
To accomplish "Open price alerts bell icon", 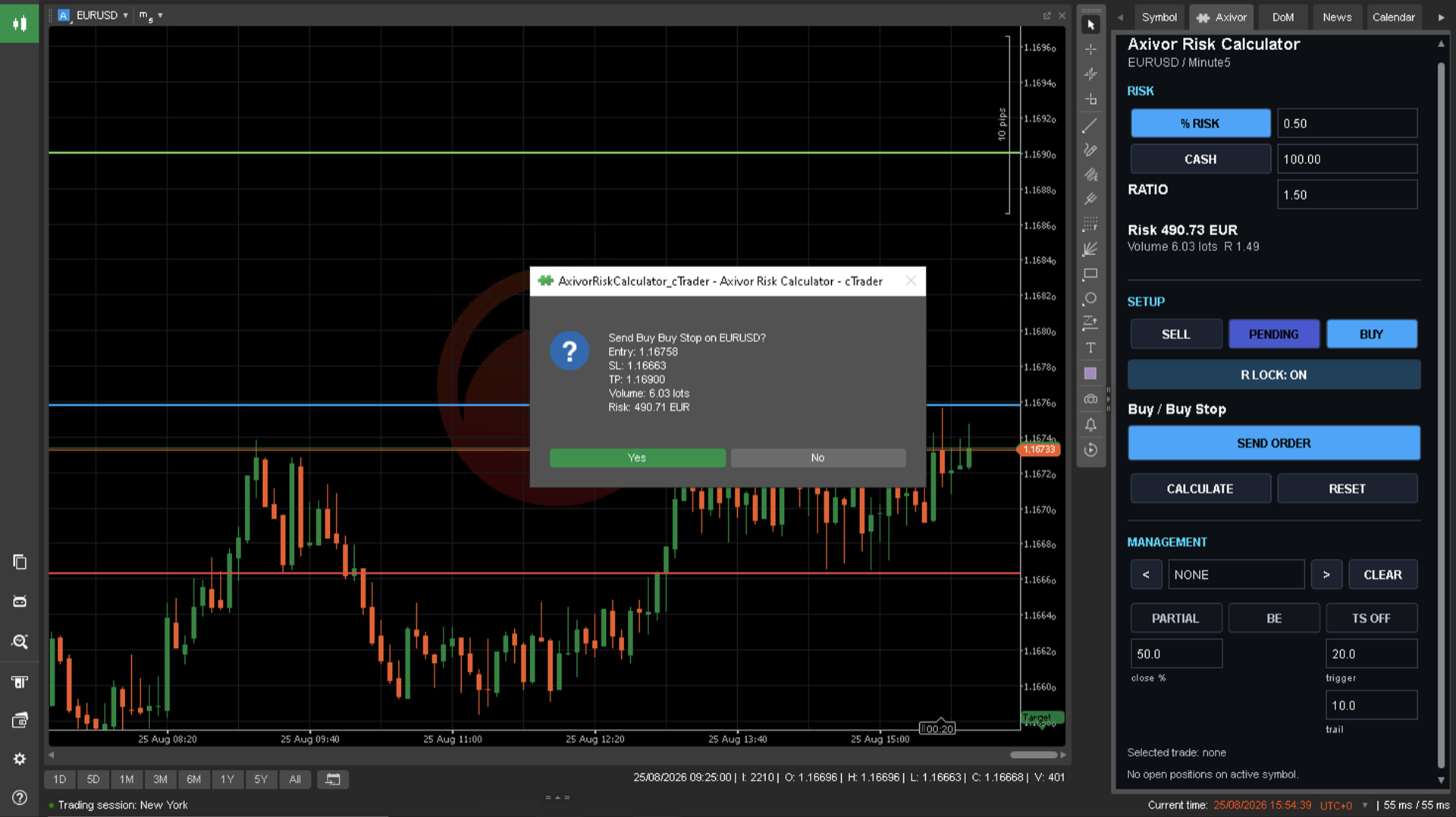I will tap(1090, 425).
